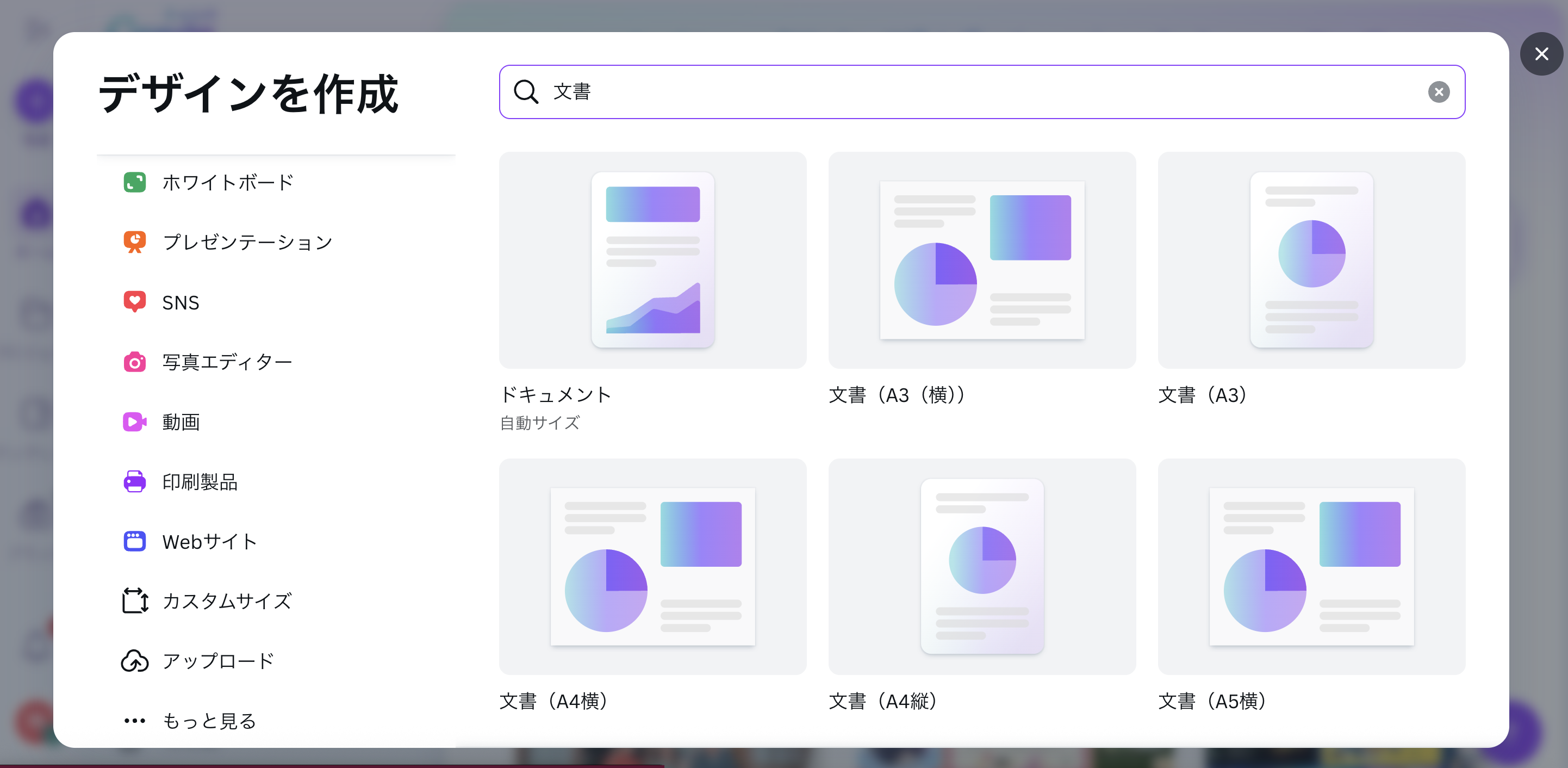Image resolution: width=1568 pixels, height=768 pixels.
Task: Choose the ドキュメント auto-size thumbnail
Action: pos(652,260)
